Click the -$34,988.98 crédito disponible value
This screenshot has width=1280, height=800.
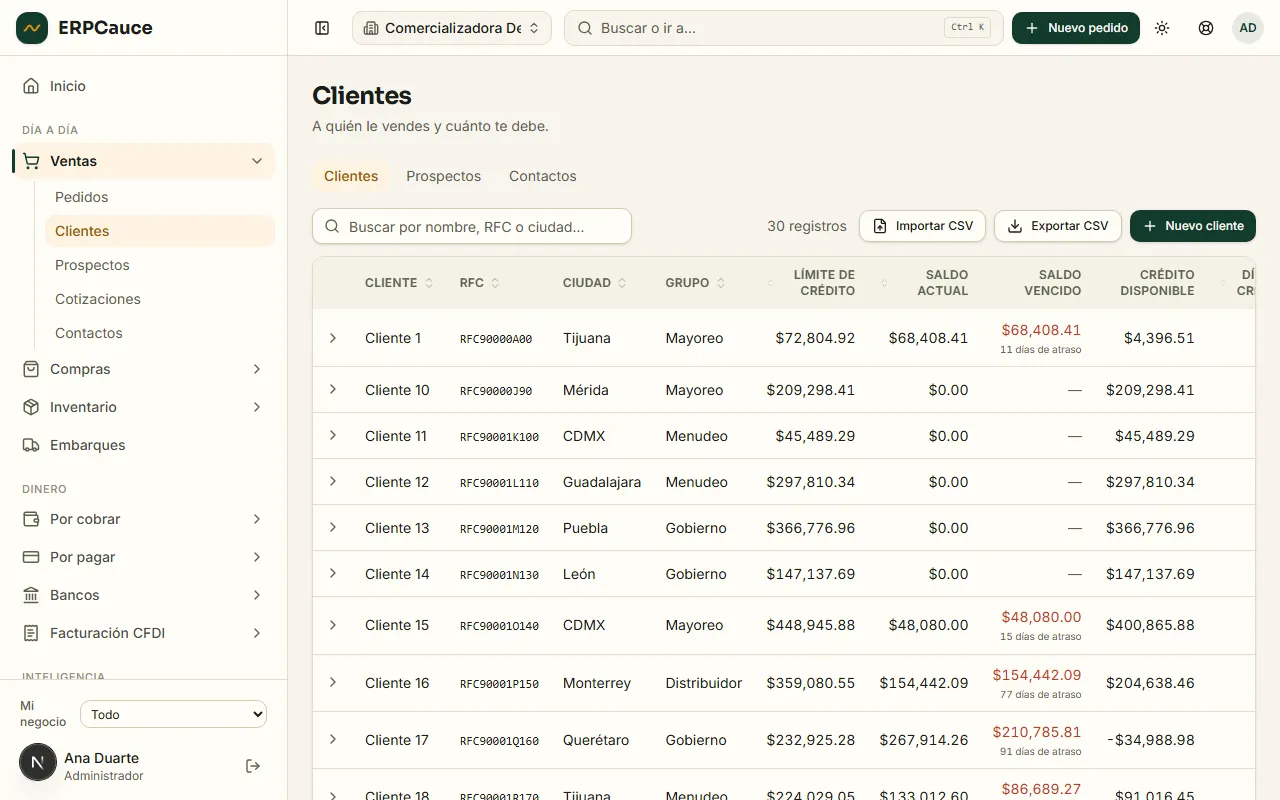pos(1151,740)
